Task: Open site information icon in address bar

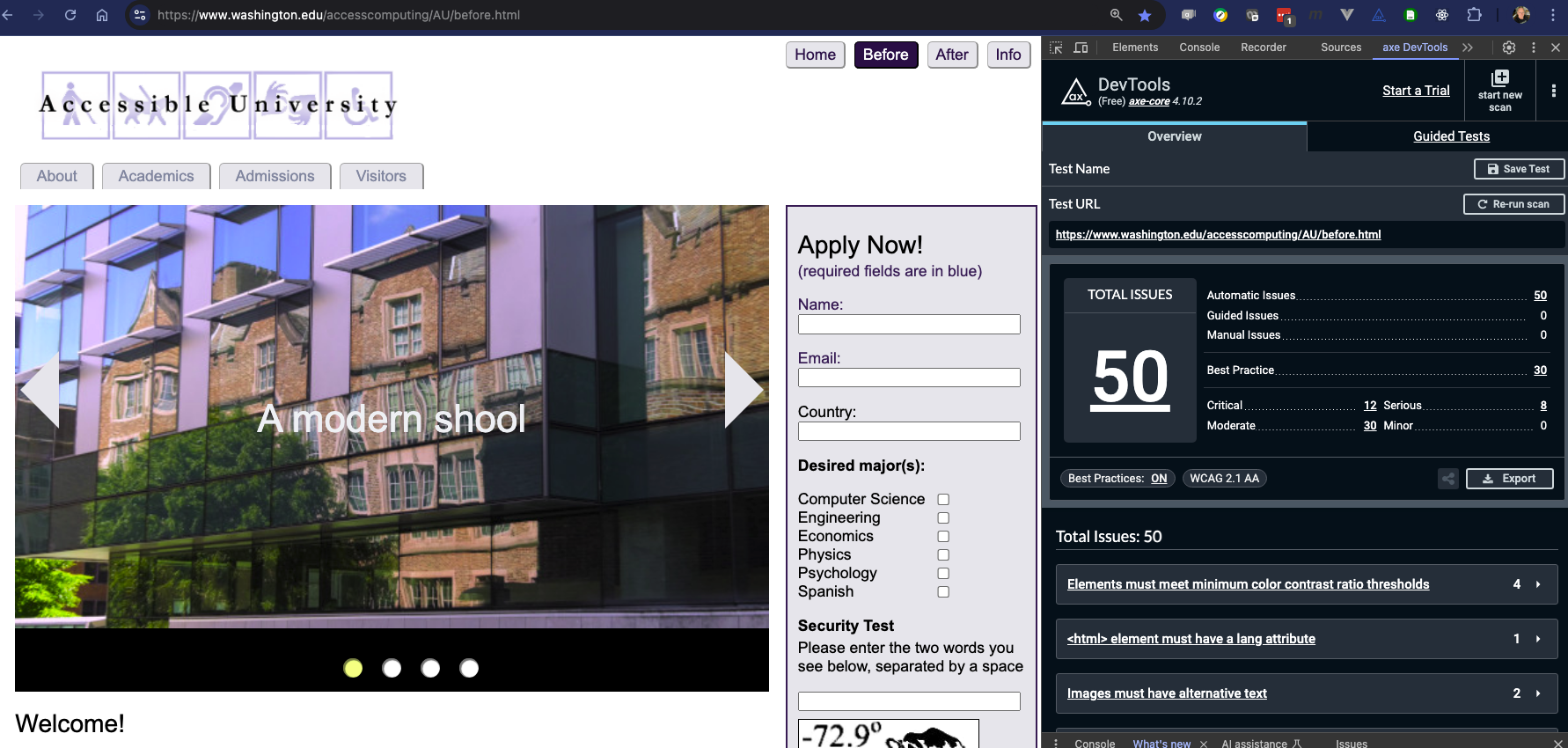Action: (x=140, y=15)
